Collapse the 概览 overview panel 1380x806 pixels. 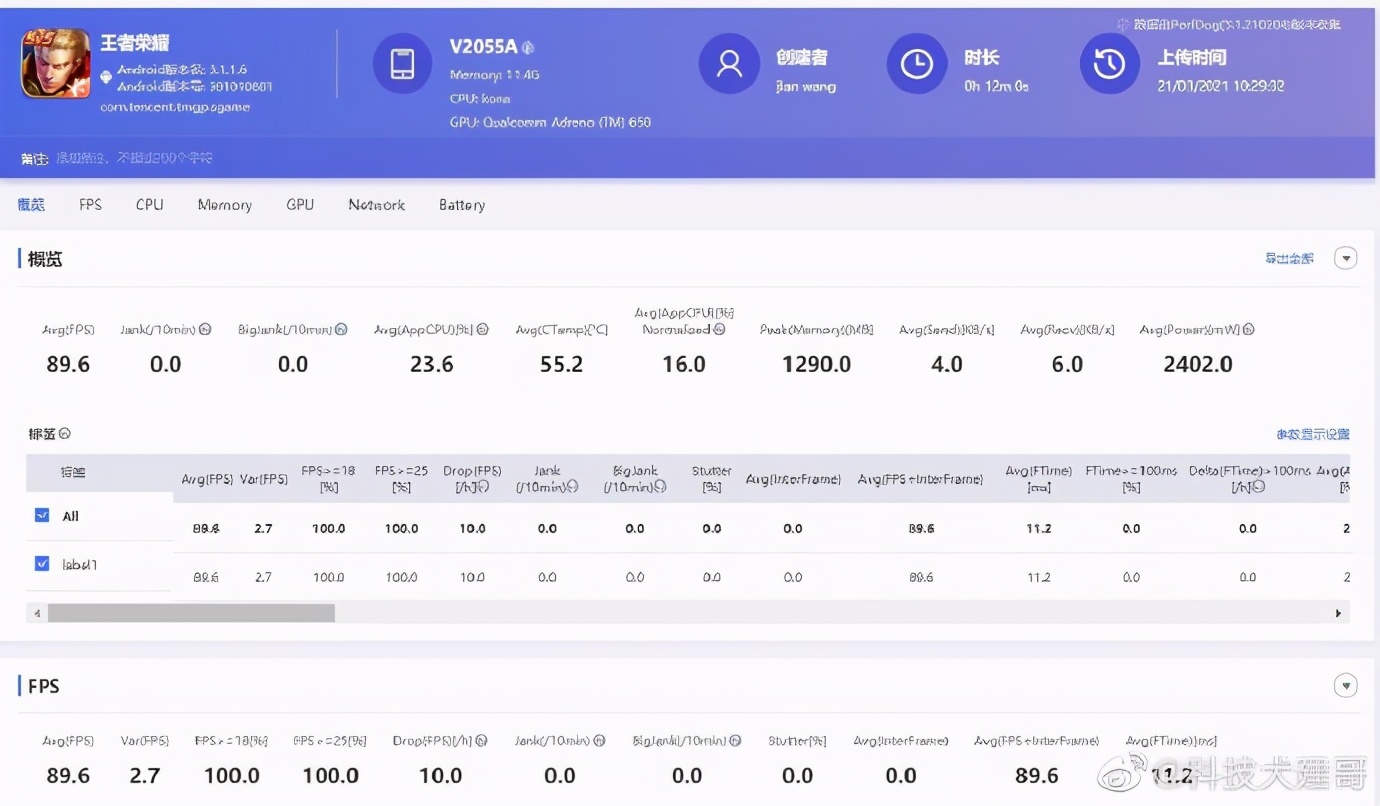point(1345,257)
